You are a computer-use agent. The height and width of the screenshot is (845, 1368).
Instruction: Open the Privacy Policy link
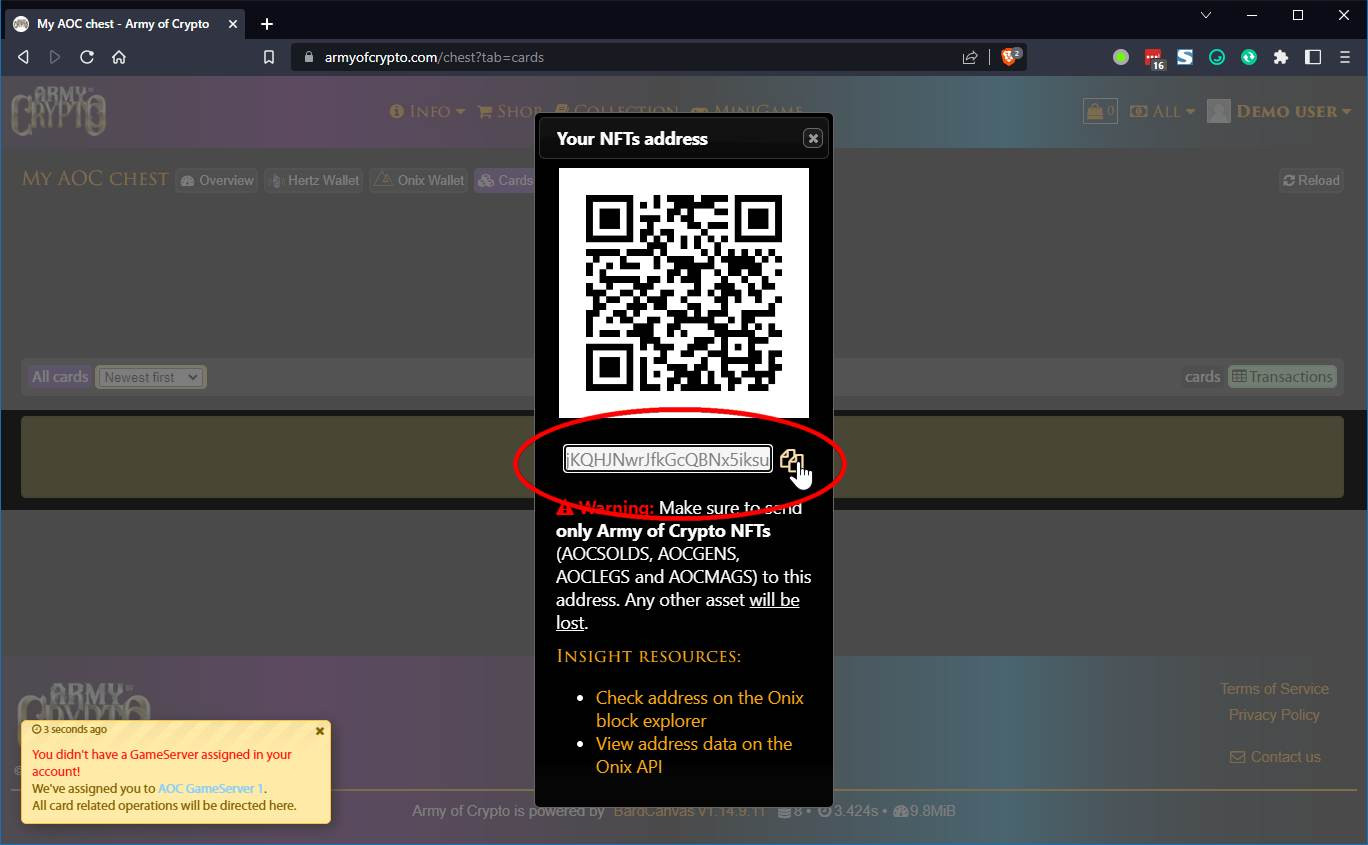click(1274, 715)
